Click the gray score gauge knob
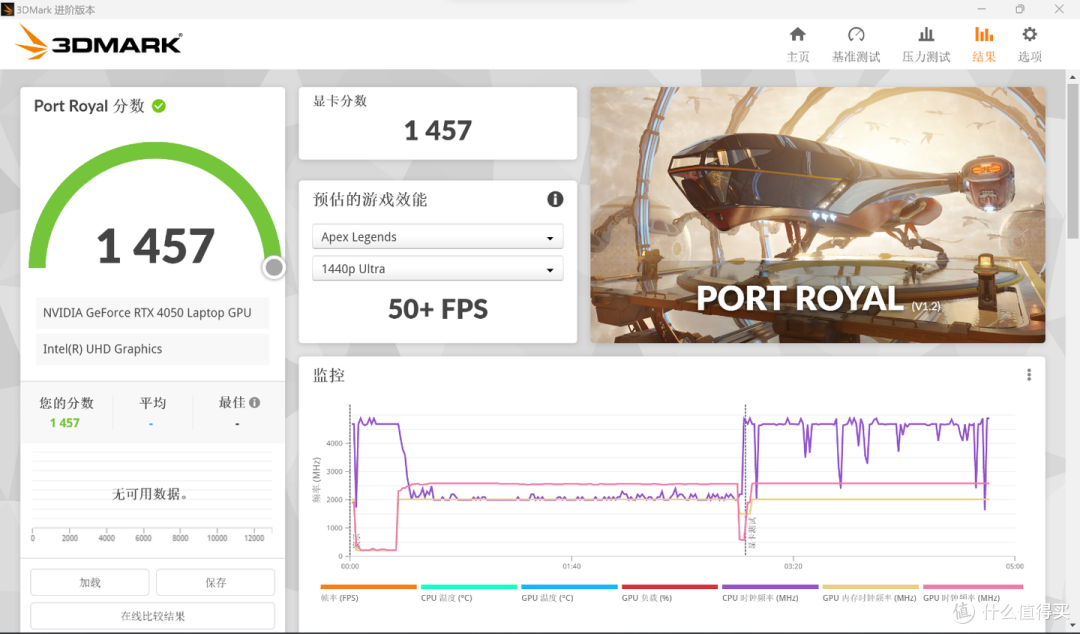The image size is (1080, 634). coord(274,267)
